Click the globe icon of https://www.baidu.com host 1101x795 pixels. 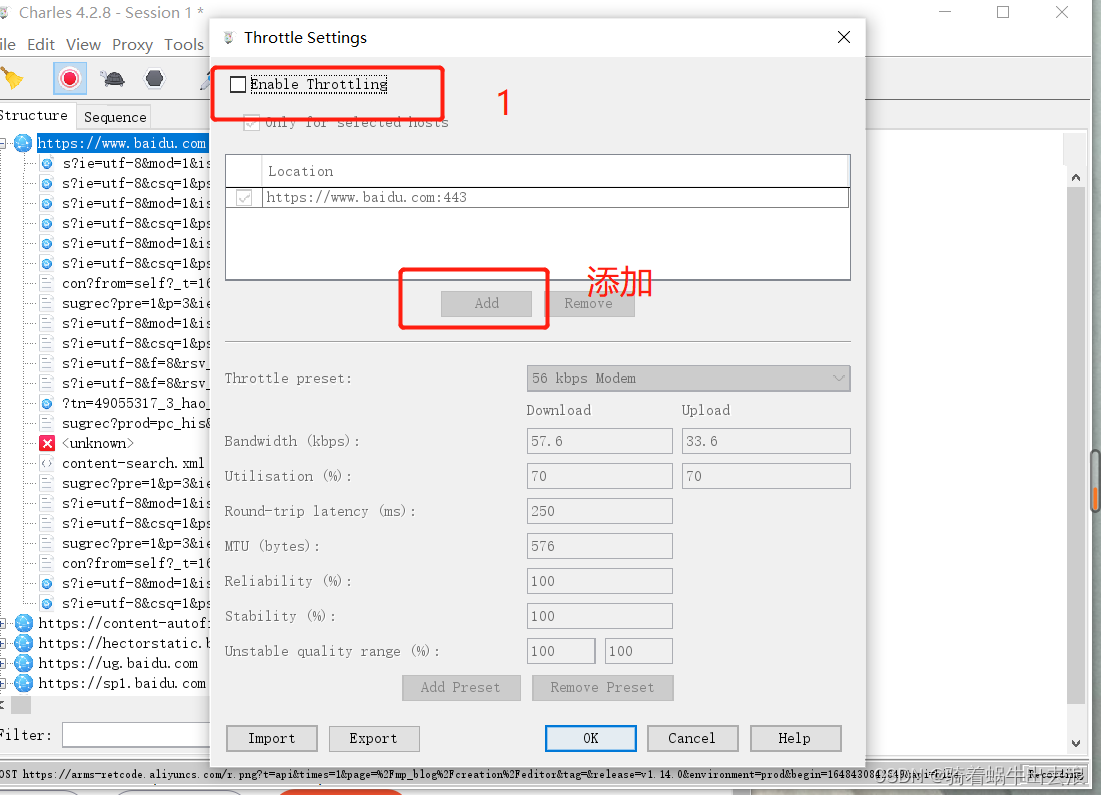click(23, 143)
